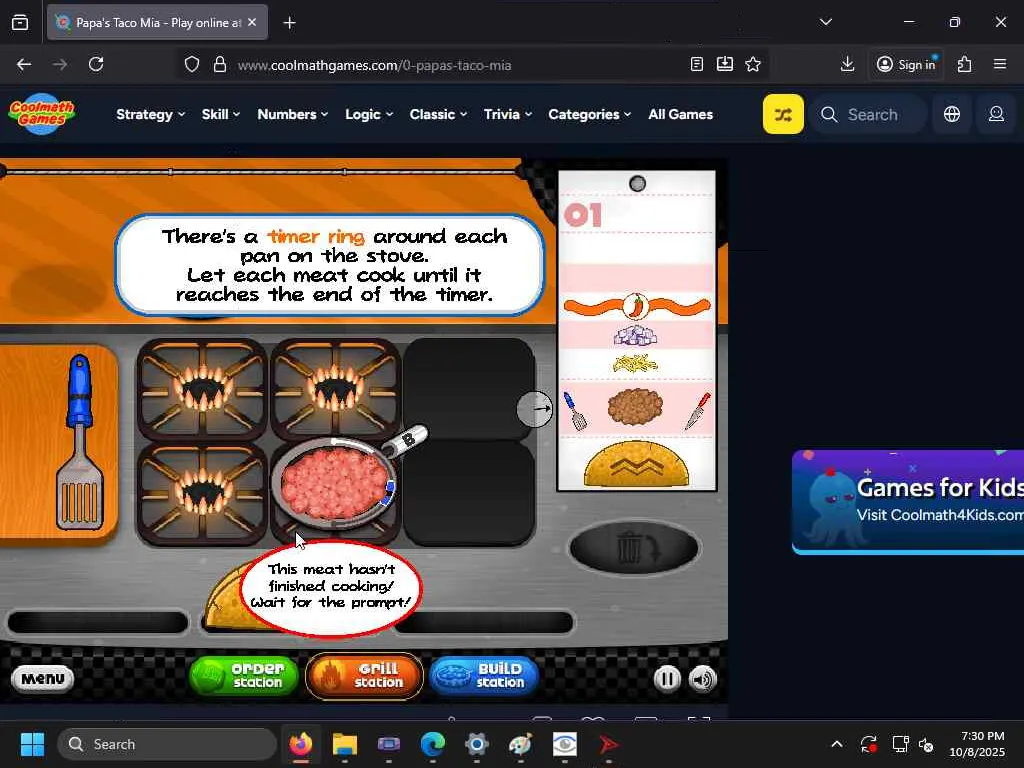Click the frying pan with raw meat
This screenshot has height=768, width=1024.
334,482
